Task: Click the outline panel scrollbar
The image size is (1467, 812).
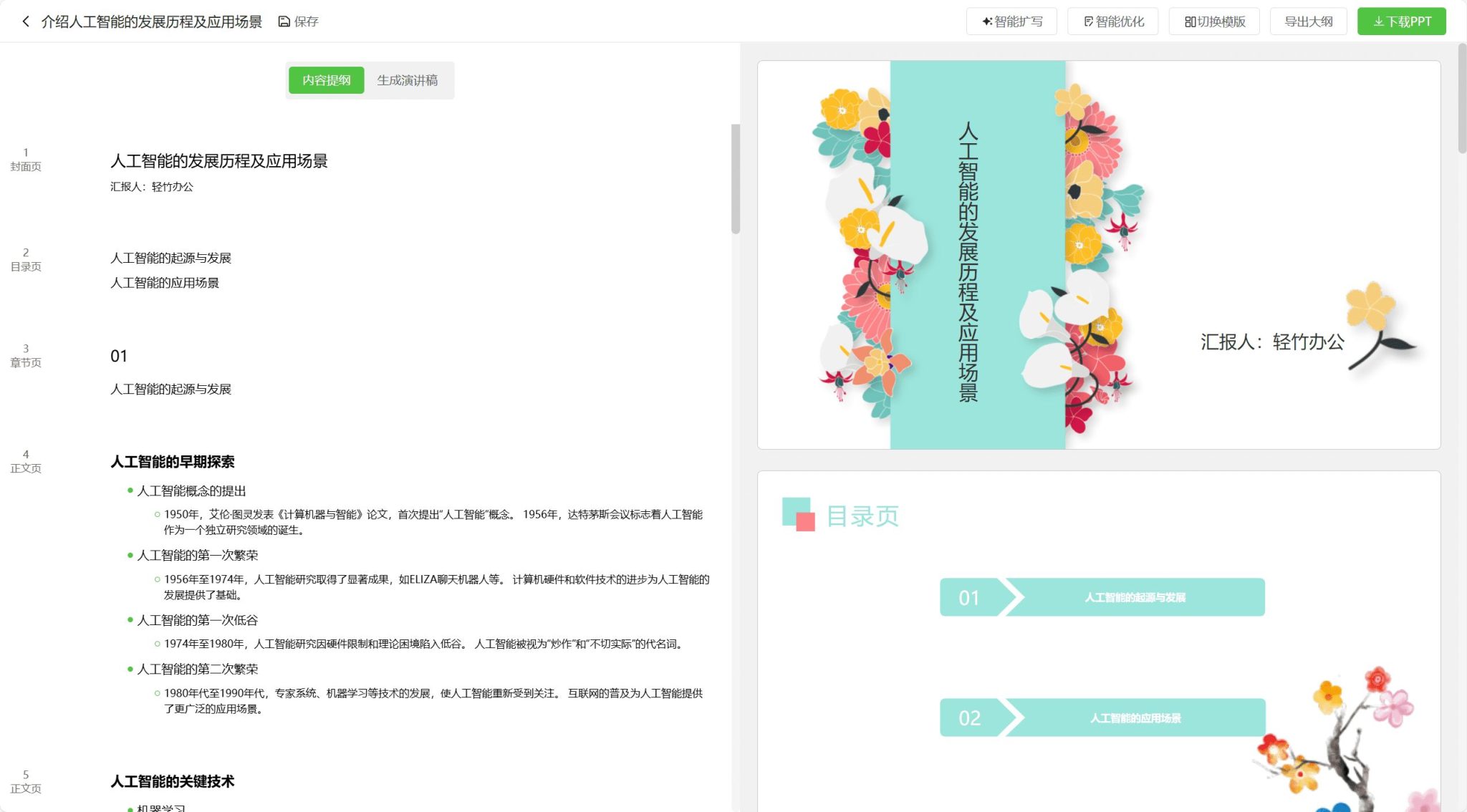Action: click(x=736, y=179)
